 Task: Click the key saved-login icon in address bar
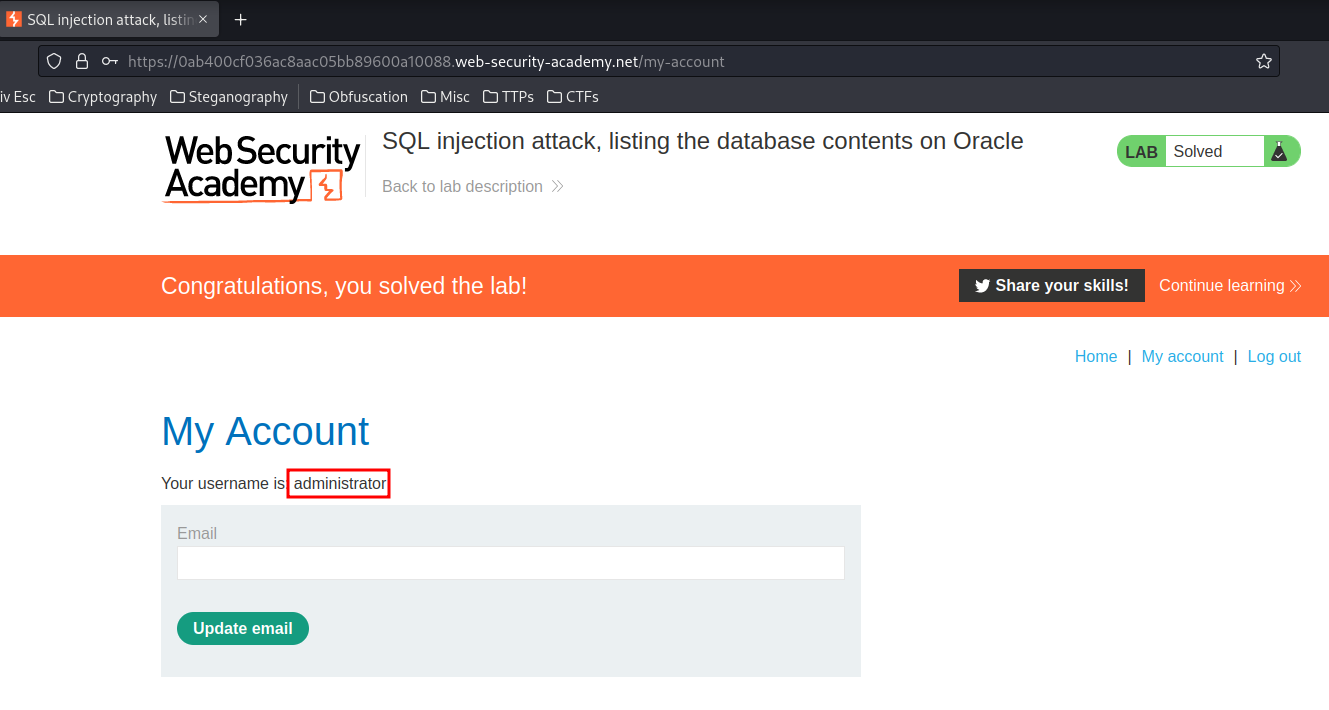109,61
